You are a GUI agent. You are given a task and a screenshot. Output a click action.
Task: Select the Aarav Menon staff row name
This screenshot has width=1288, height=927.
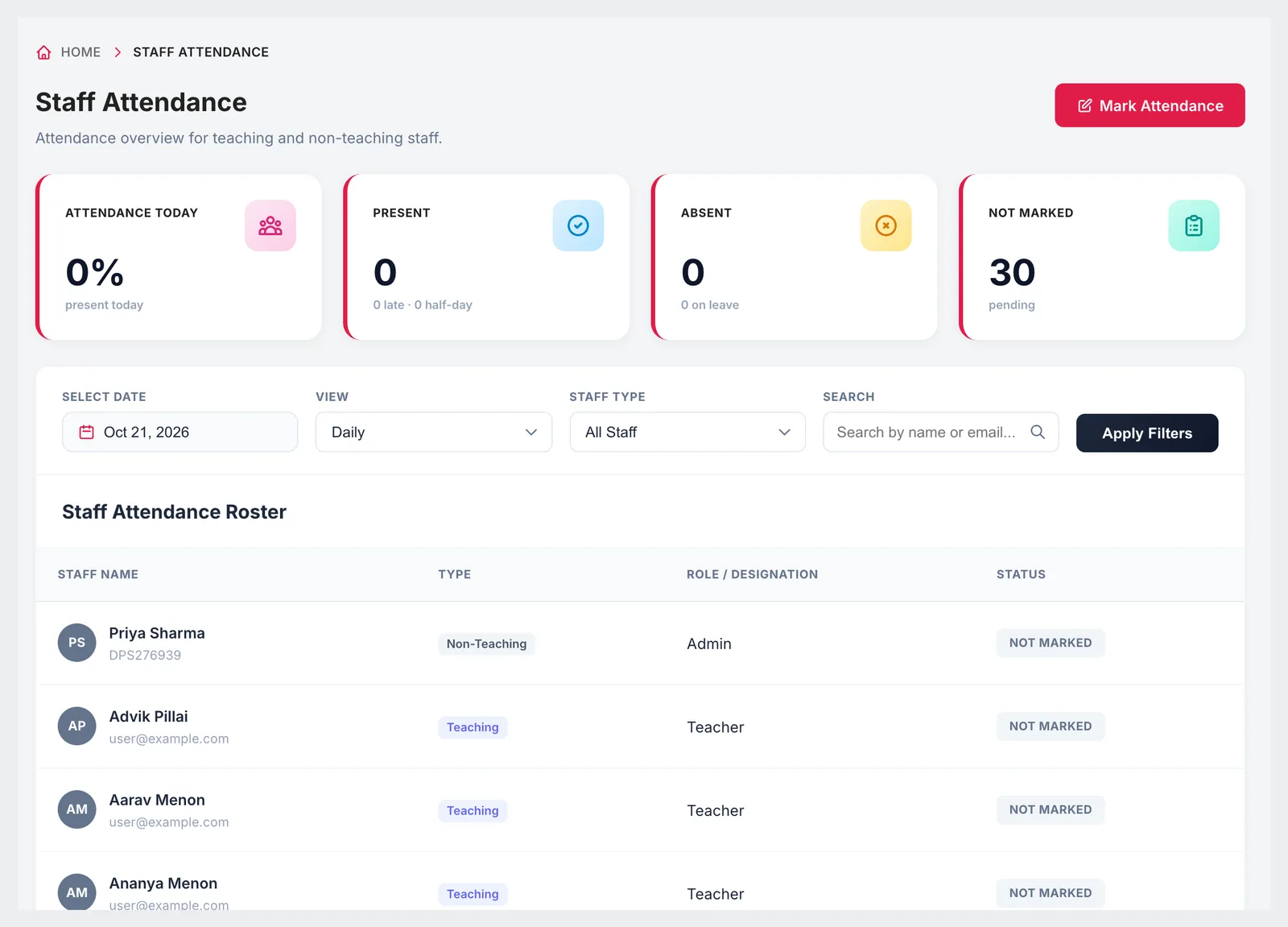[x=157, y=800]
